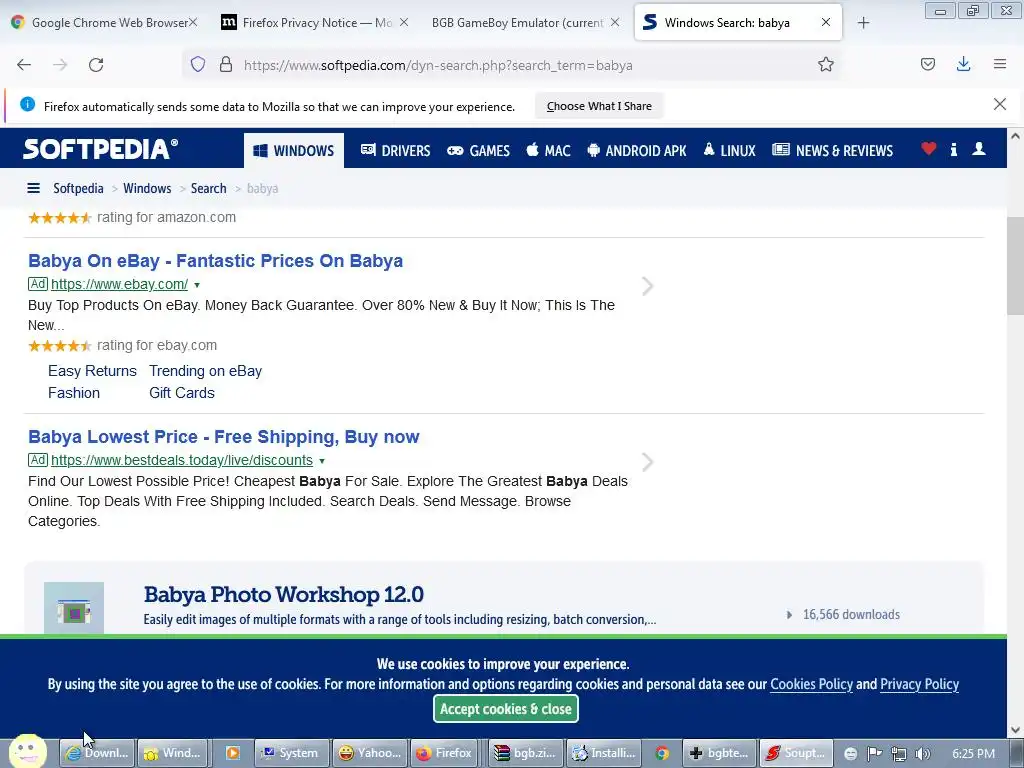The width and height of the screenshot is (1024, 768).
Task: Open the user account icon in Softpedia header
Action: [x=979, y=149]
